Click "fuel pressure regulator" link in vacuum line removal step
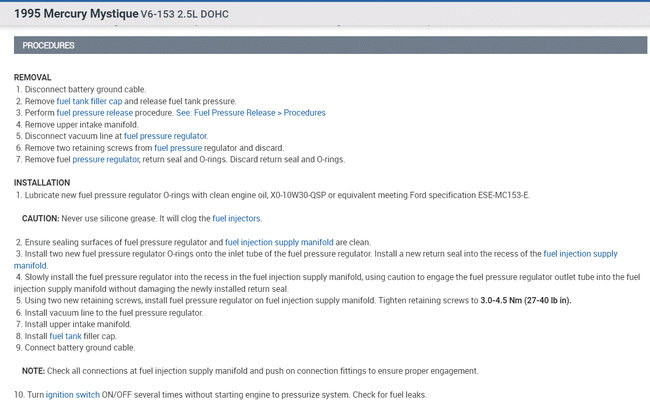This screenshot has width=650, height=407. point(165,135)
